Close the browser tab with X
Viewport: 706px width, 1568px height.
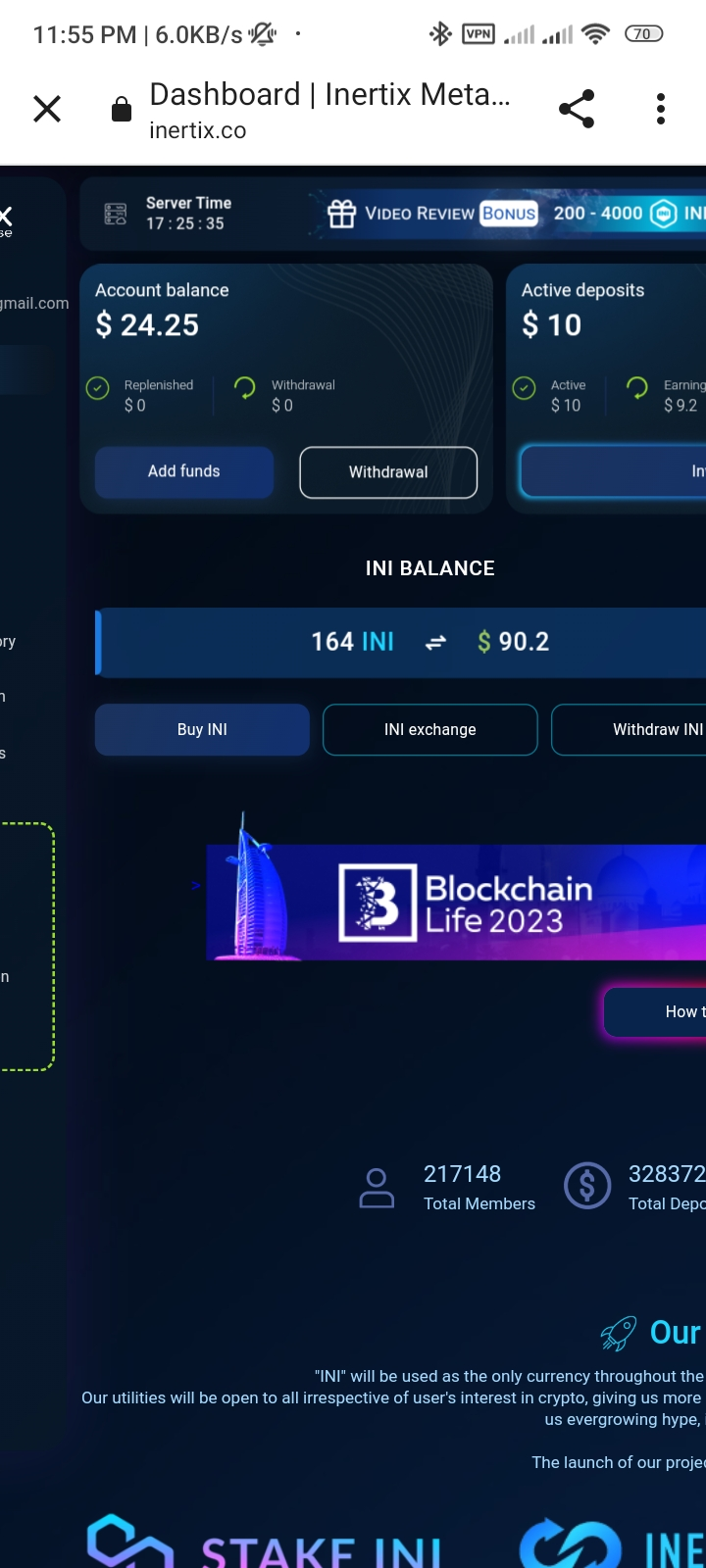coord(47,109)
